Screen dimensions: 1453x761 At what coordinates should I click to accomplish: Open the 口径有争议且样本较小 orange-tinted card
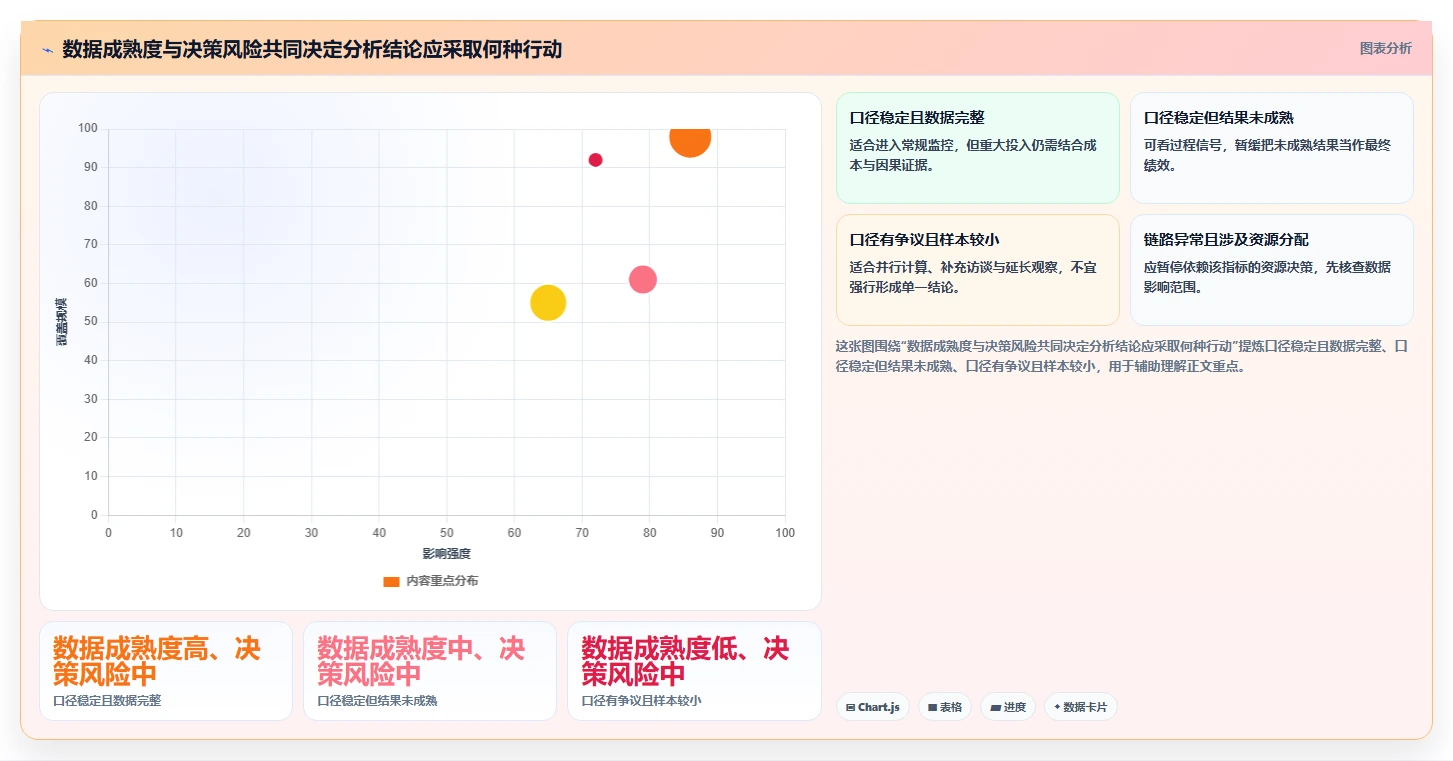click(978, 270)
